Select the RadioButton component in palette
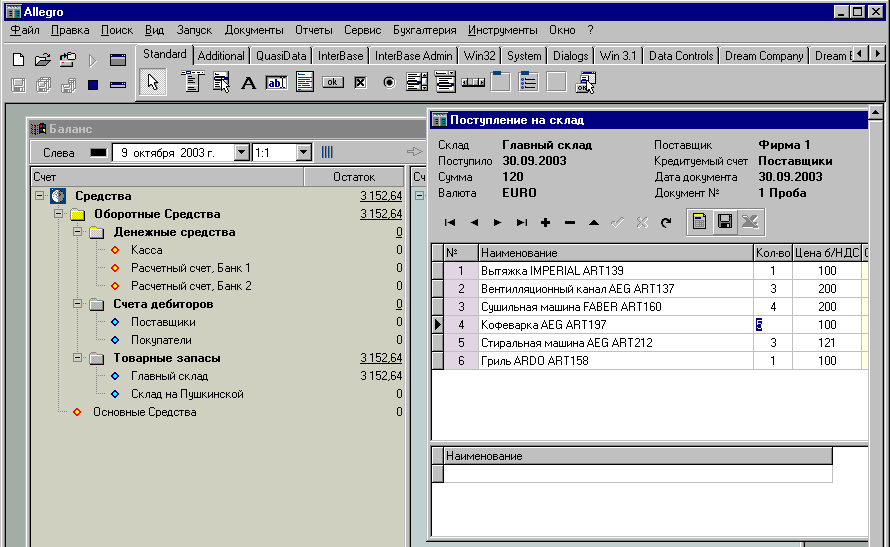The height and width of the screenshot is (547, 890). pyautogui.click(x=389, y=83)
